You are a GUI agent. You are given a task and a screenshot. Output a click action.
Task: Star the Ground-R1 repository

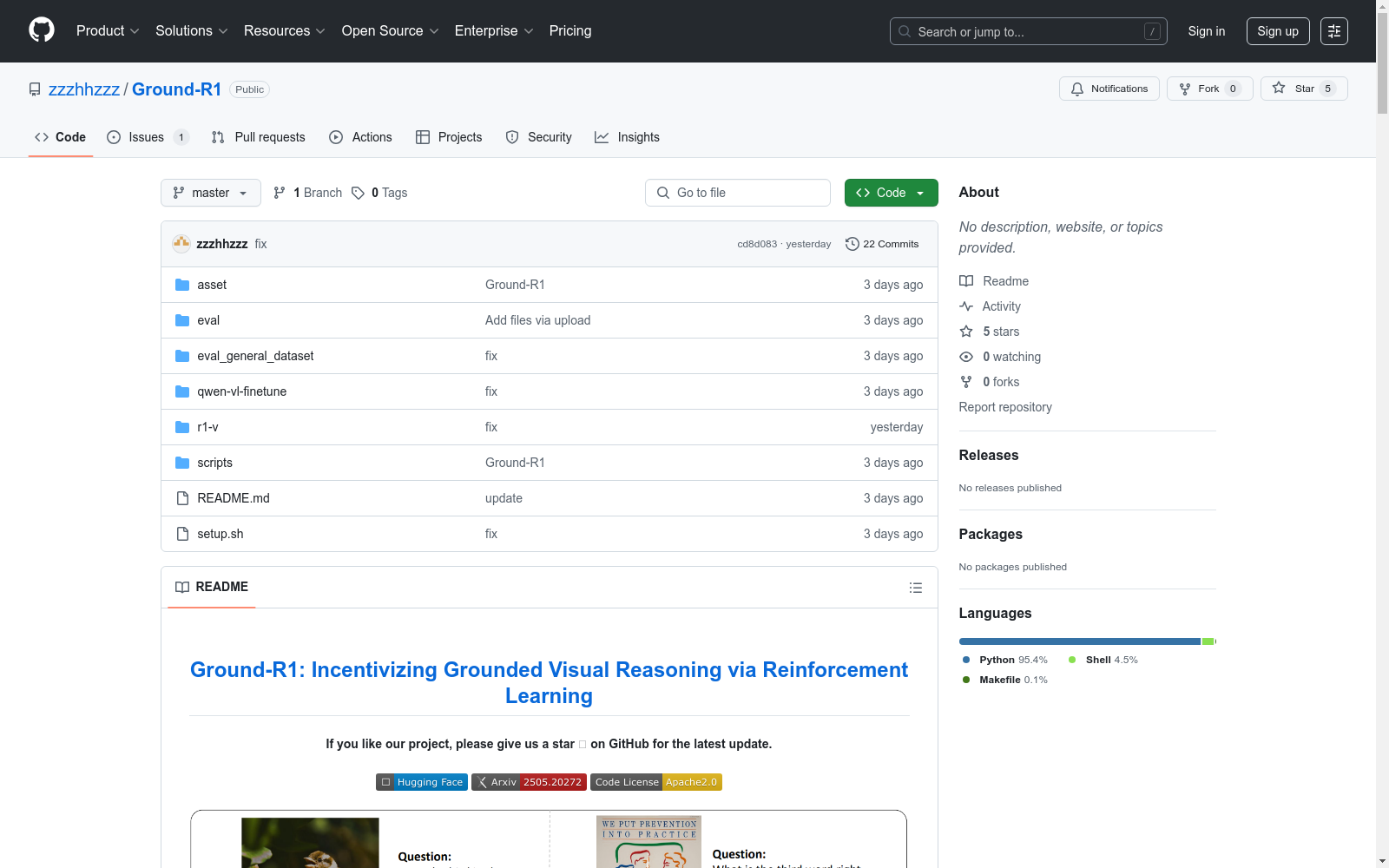(x=1303, y=89)
